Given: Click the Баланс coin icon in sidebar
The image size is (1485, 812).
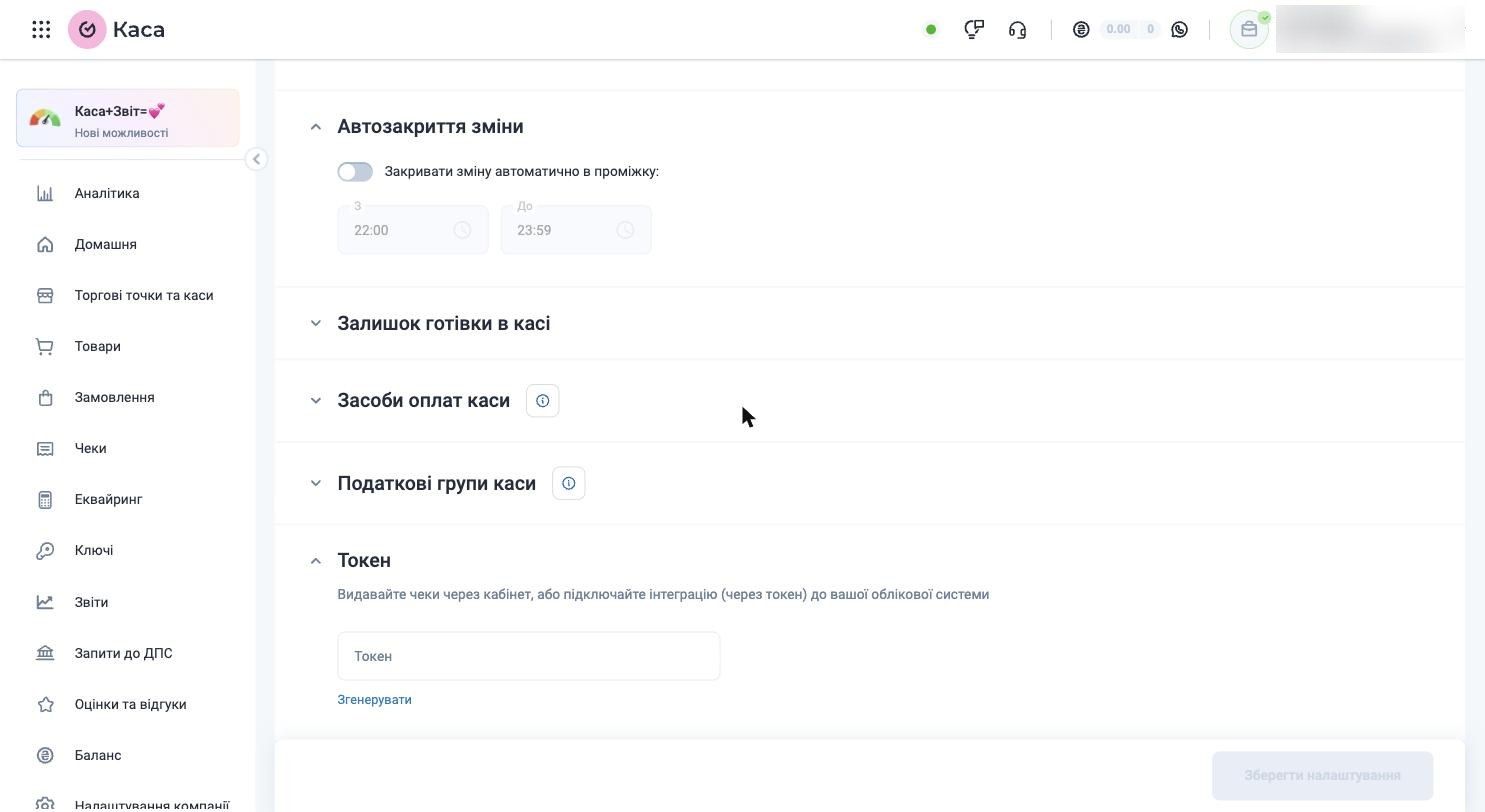Looking at the screenshot, I should (x=45, y=755).
